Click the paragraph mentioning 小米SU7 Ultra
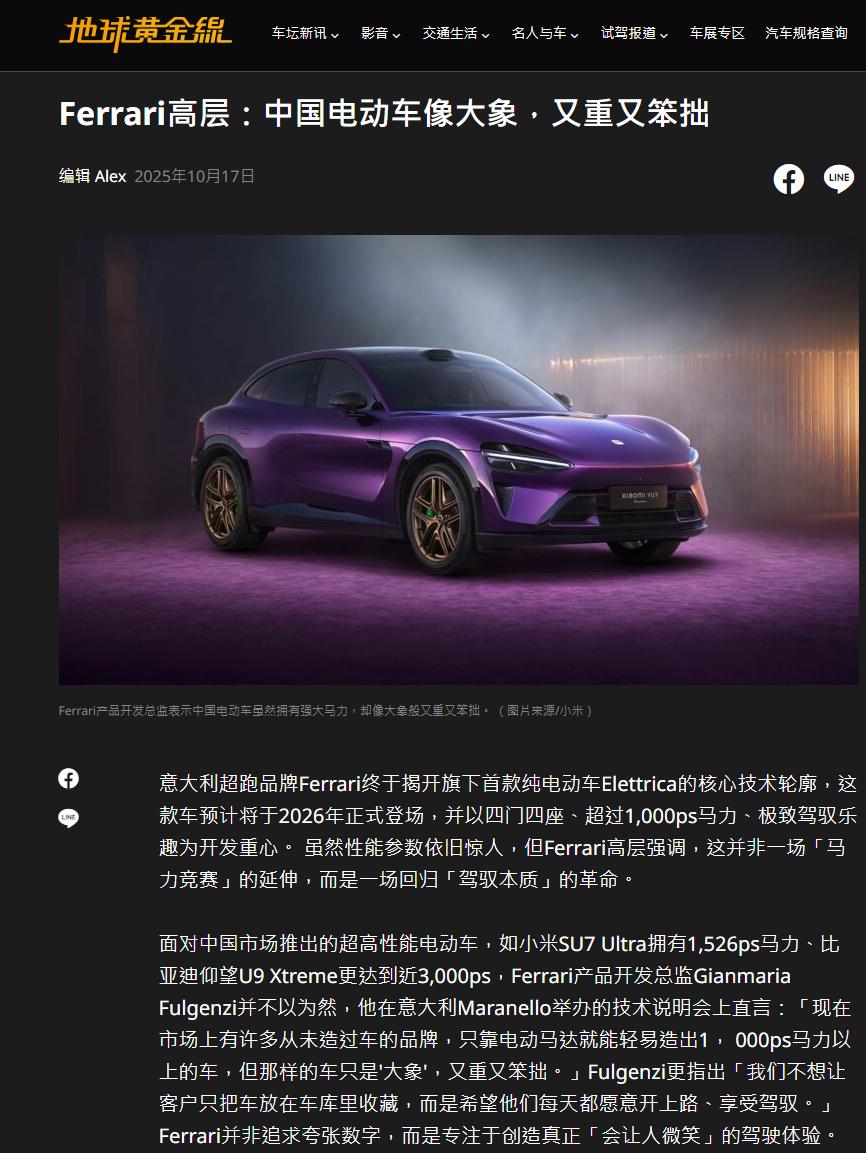Viewport: 866px width, 1153px height. pyautogui.click(x=506, y=1040)
